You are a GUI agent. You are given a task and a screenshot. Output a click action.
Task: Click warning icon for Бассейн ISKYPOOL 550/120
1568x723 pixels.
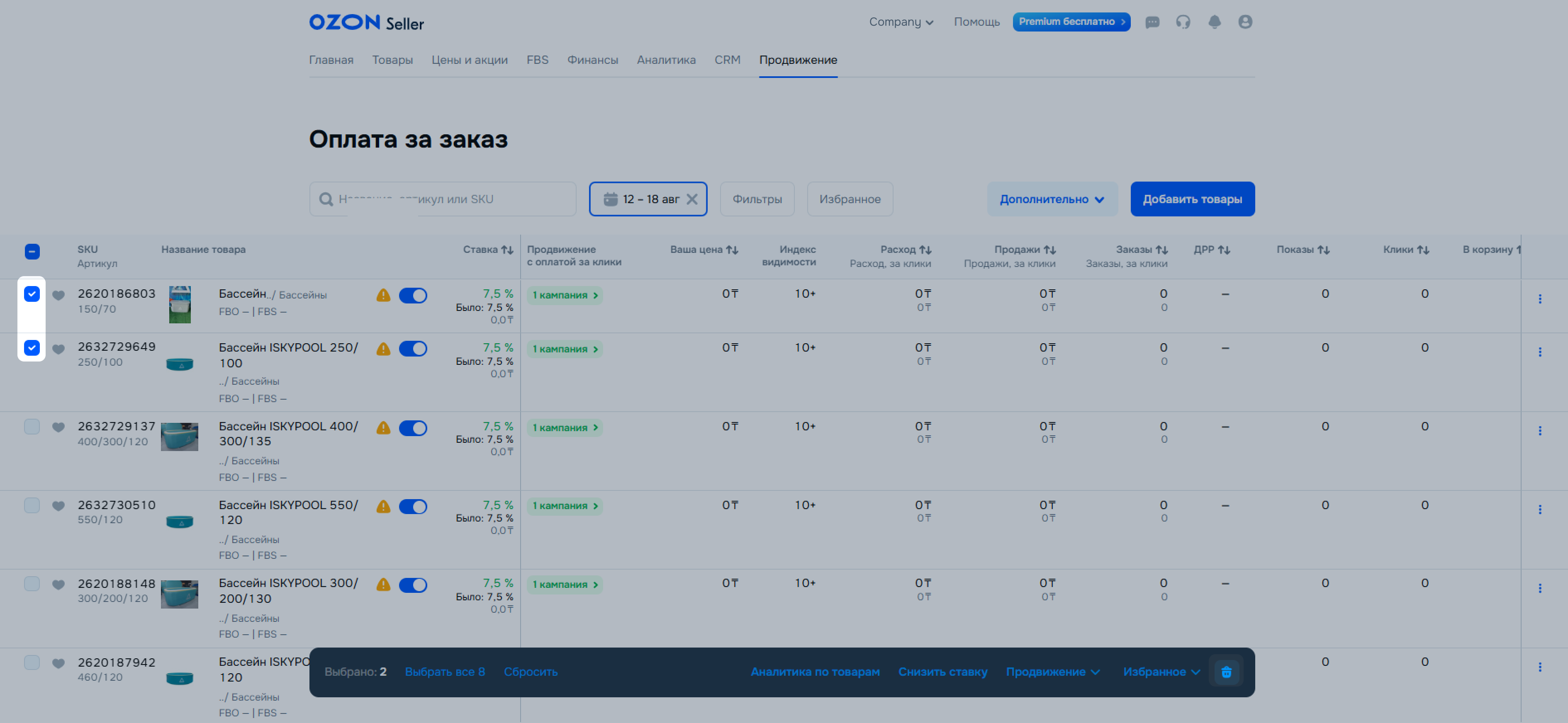(x=383, y=507)
